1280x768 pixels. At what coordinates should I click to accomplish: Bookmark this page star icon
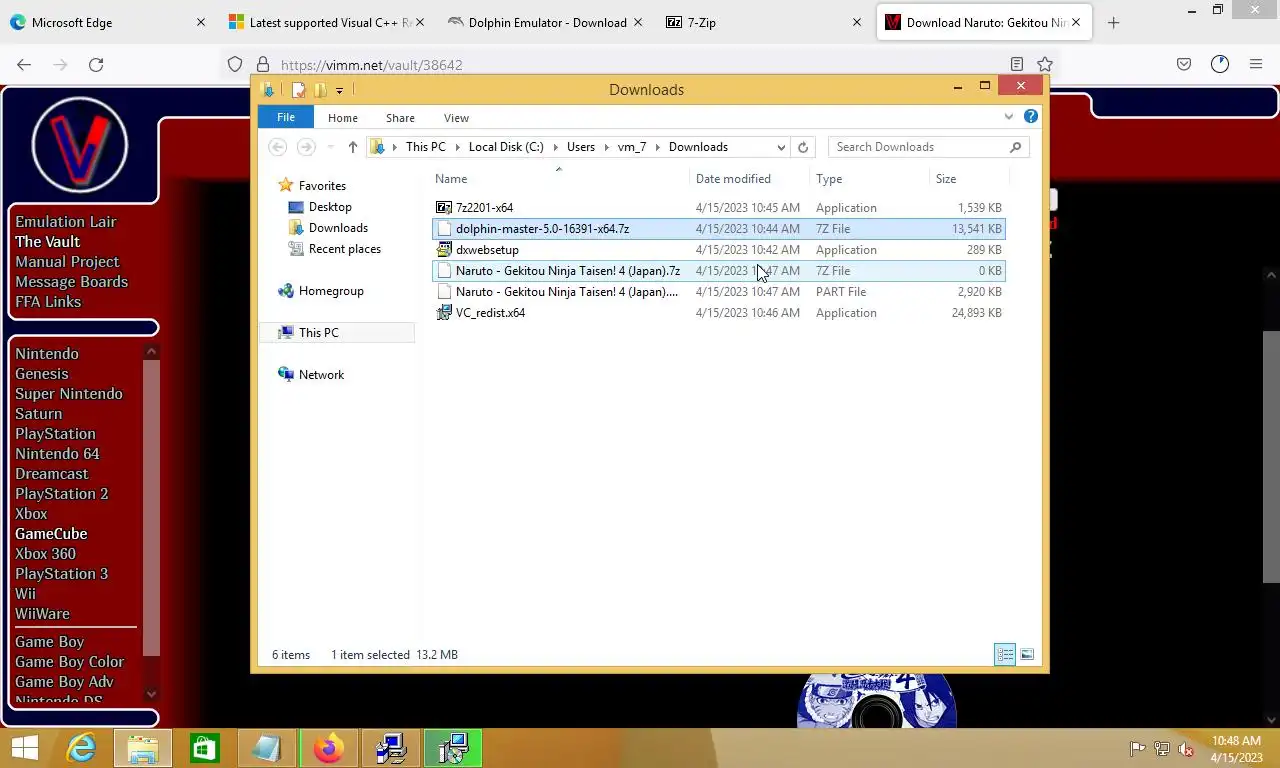coord(1044,64)
